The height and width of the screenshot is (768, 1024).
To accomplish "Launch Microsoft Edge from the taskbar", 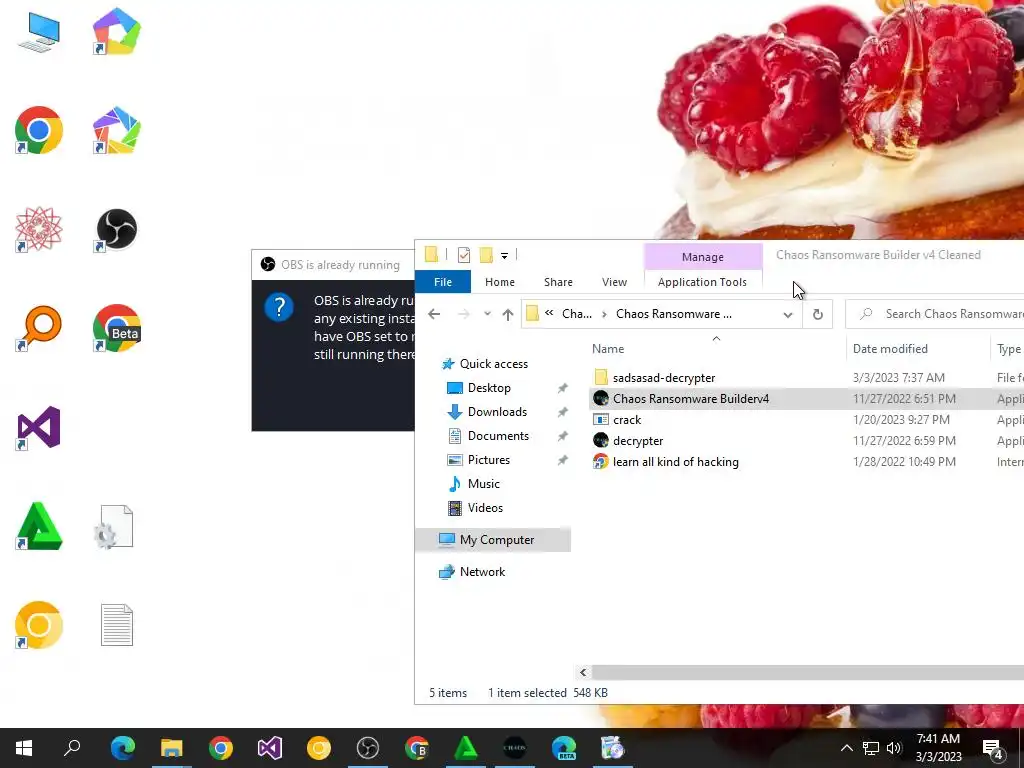I will tap(122, 748).
